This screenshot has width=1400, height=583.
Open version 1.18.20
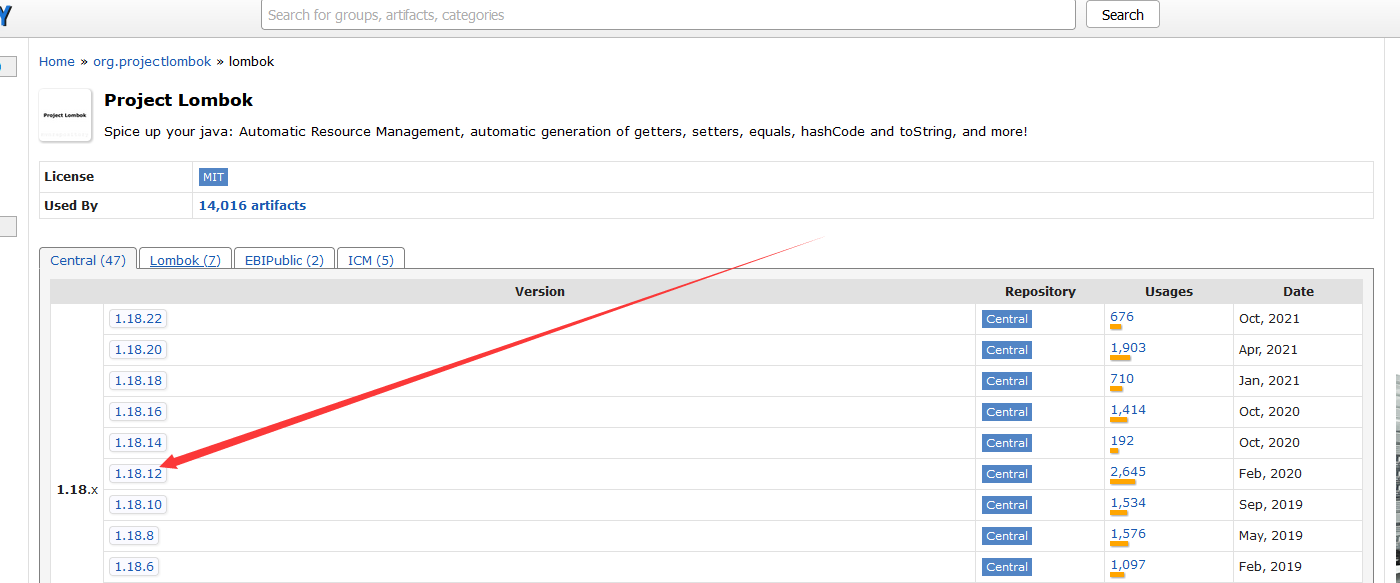138,350
